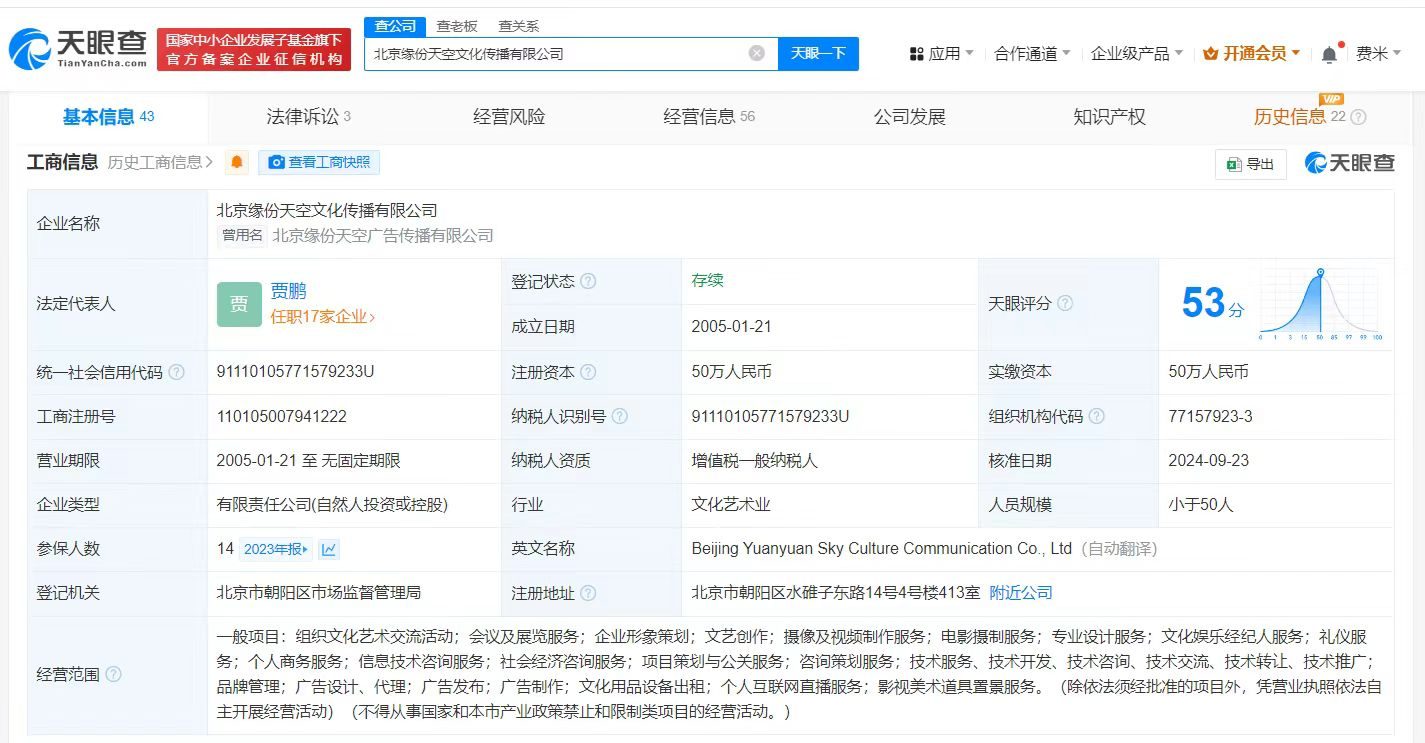Clear the search box with the X icon
This screenshot has height=743, width=1425.
tap(757, 54)
